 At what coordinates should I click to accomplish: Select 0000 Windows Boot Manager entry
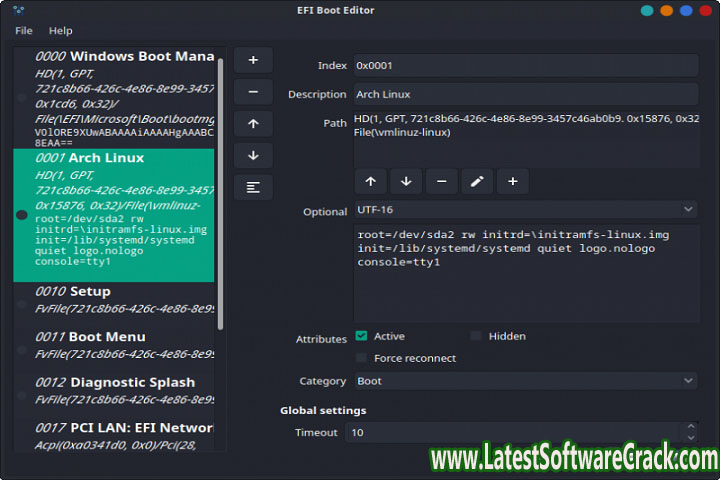[114, 98]
